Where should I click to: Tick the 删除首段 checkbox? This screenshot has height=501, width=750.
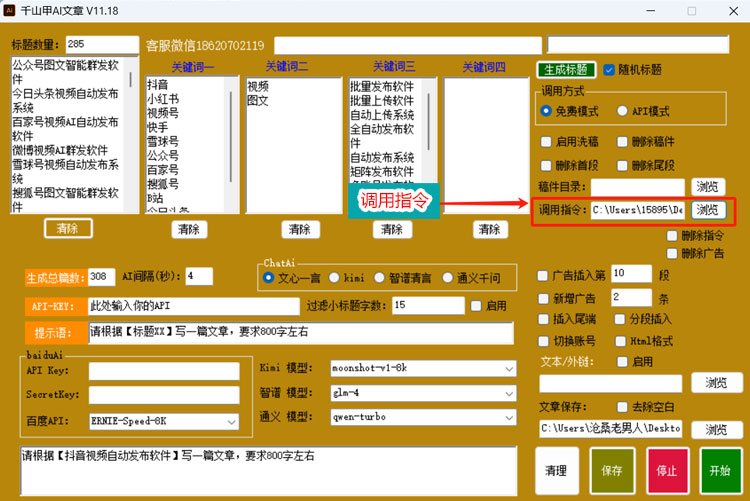point(546,166)
